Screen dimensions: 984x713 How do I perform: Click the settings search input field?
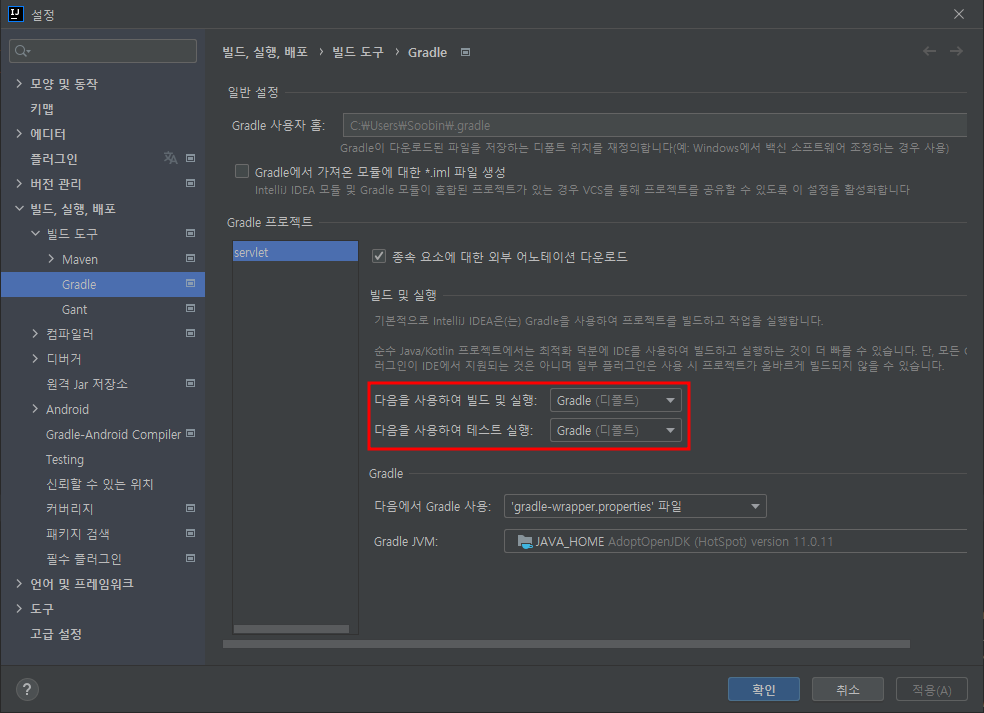point(103,51)
